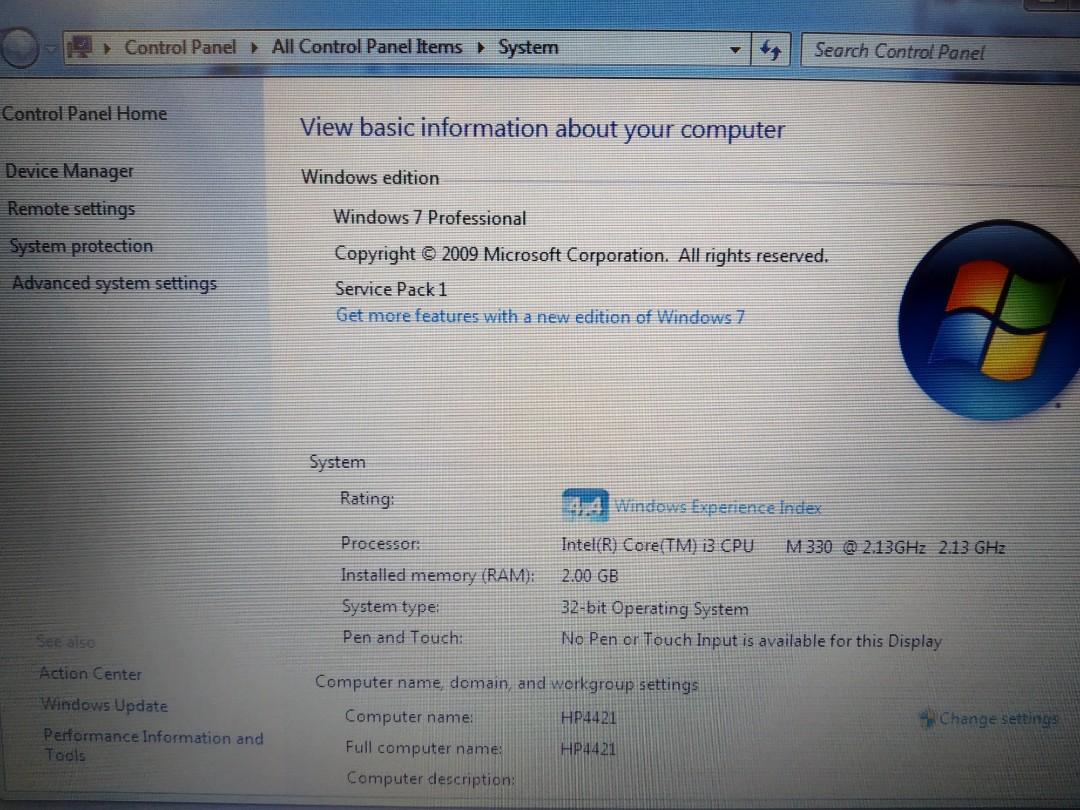
Task: Click the 'Computer description:' label
Action: point(430,778)
